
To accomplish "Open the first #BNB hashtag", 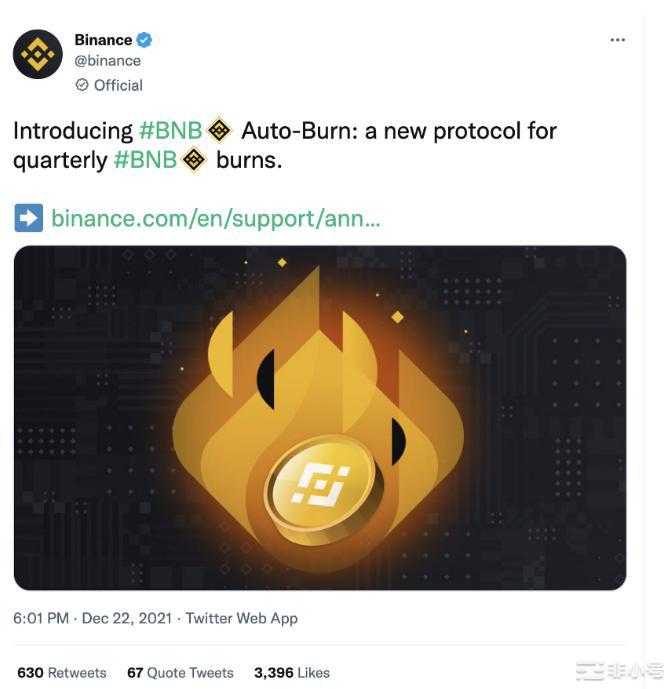I will pyautogui.click(x=171, y=131).
